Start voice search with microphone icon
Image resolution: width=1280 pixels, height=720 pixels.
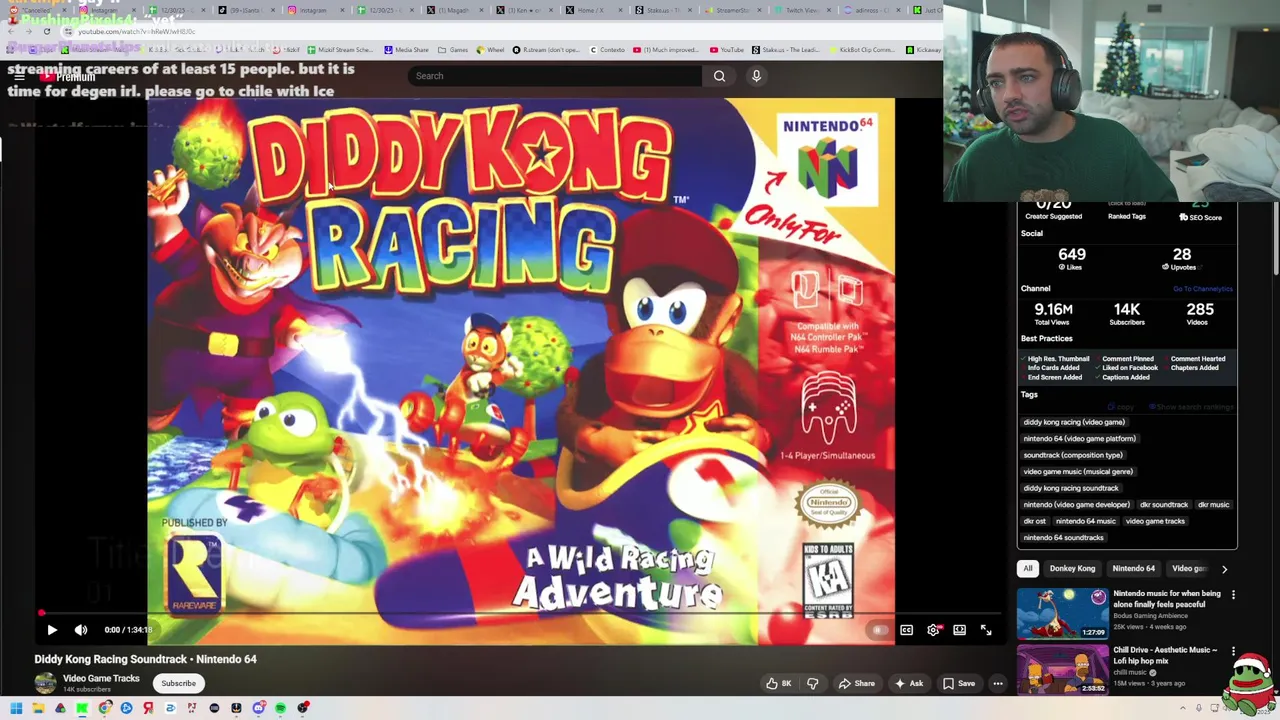tap(756, 76)
